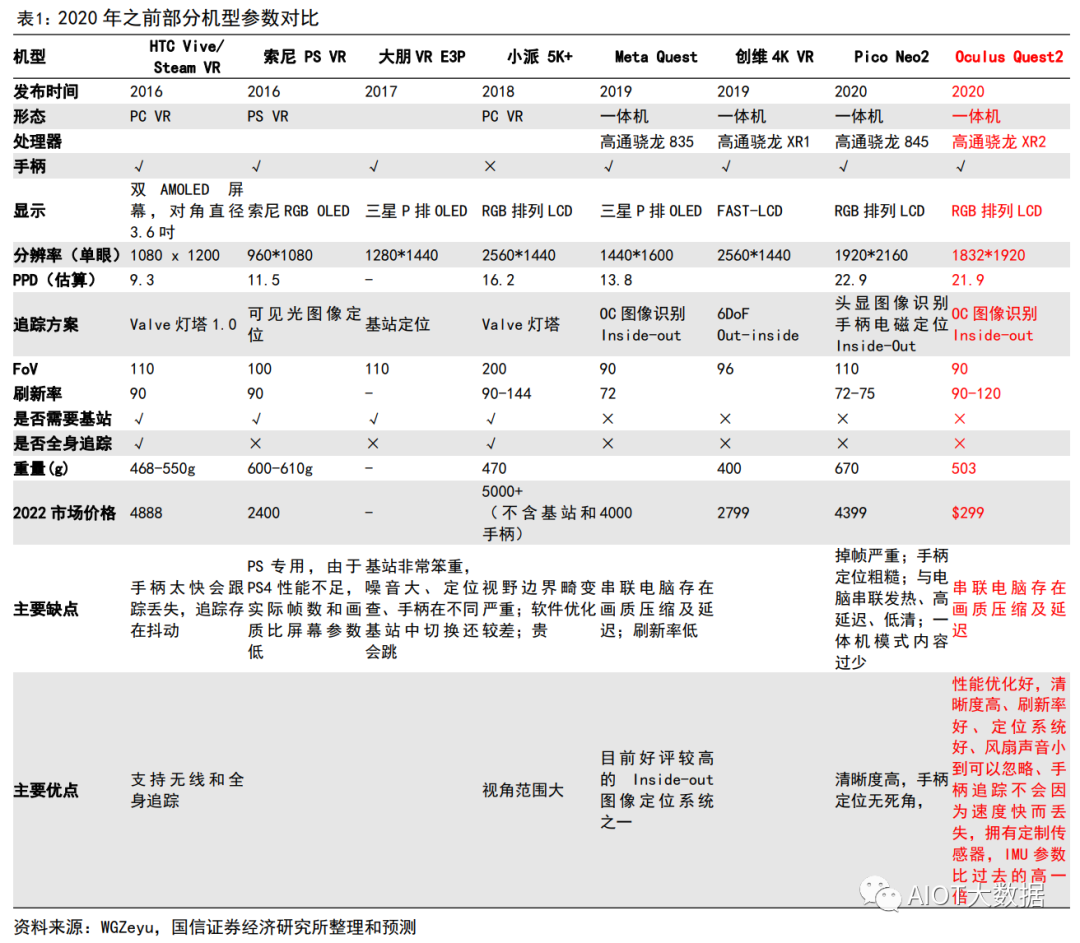Select the 90-144 refresh rate cell
Viewport: 1080px width, 943px height.
[x=508, y=393]
